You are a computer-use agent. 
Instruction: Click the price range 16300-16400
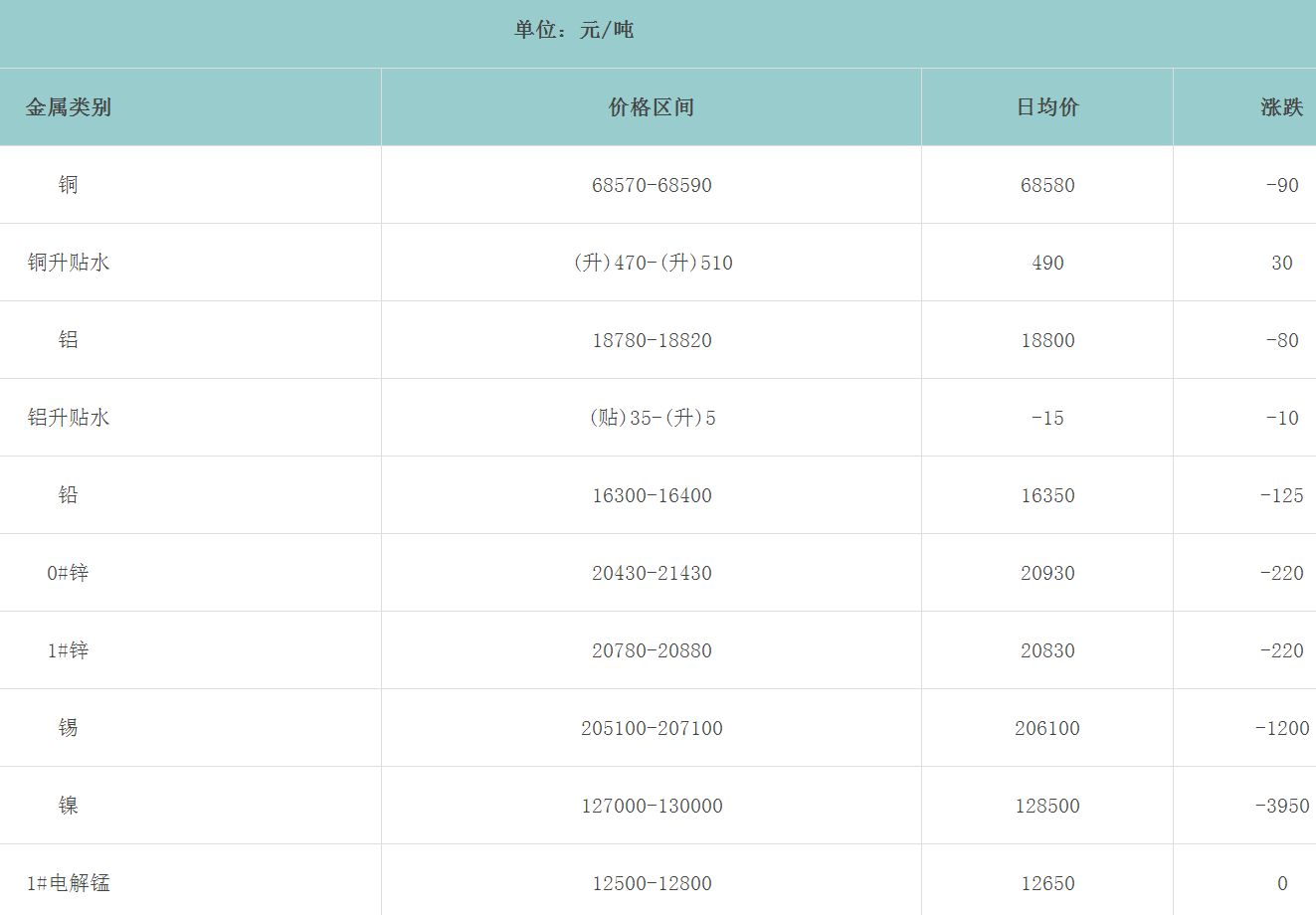652,495
